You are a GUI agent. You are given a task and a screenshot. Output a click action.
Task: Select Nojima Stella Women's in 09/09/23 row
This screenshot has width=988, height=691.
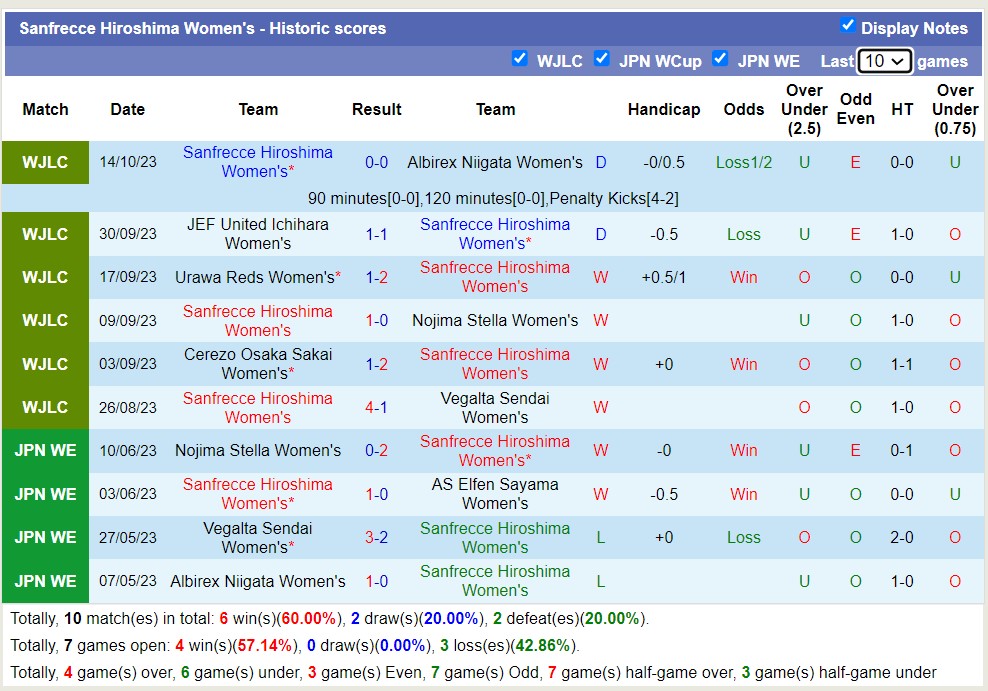tap(495, 320)
